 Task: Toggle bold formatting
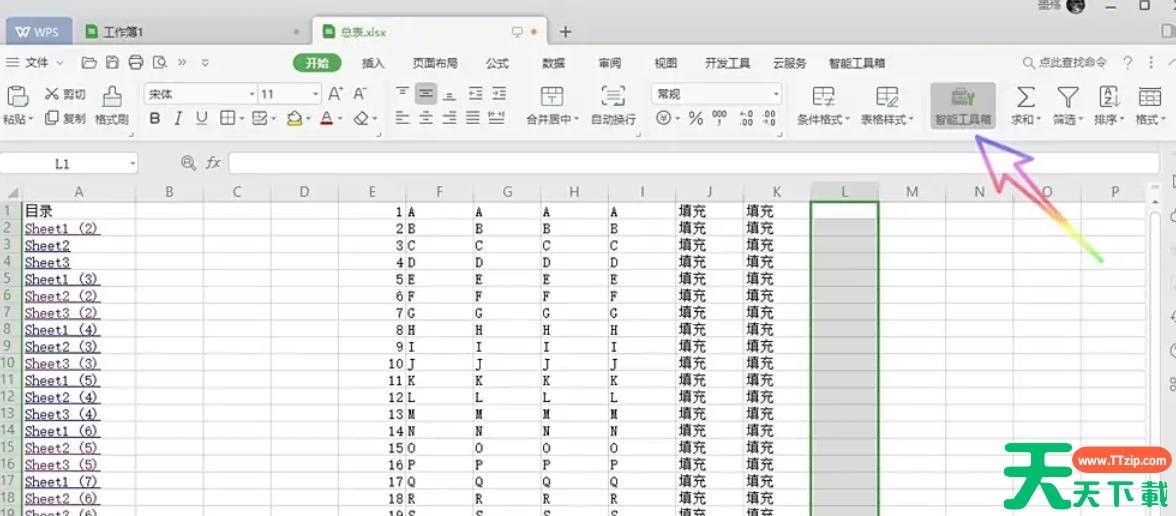(155, 119)
